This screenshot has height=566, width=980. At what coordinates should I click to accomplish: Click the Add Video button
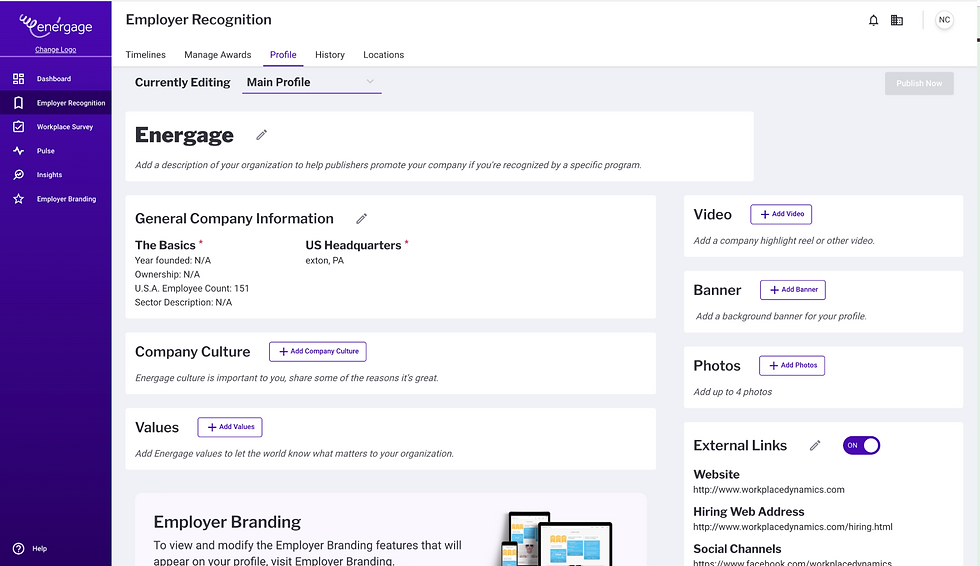click(x=781, y=214)
